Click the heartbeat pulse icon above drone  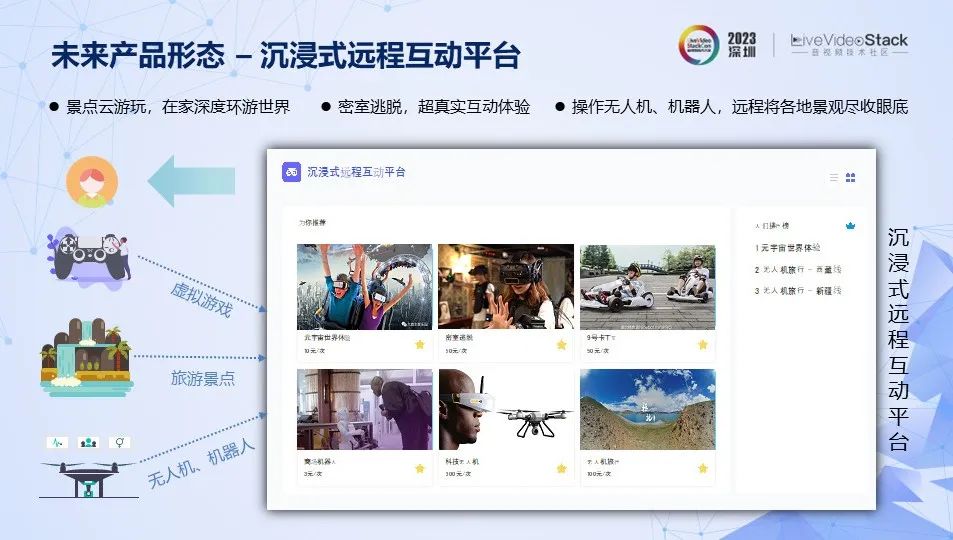58,442
